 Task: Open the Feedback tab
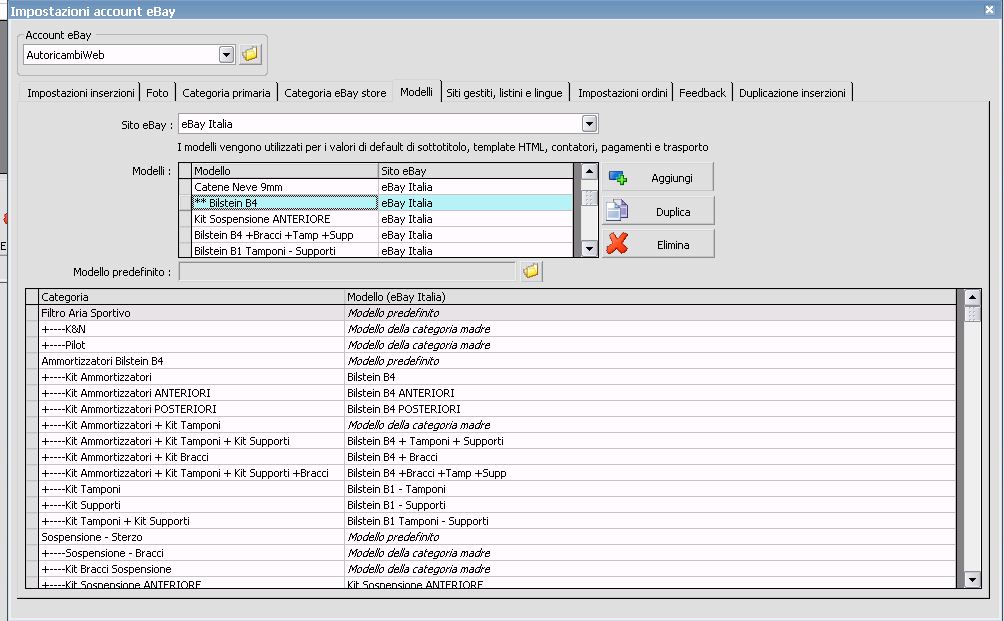(702, 93)
